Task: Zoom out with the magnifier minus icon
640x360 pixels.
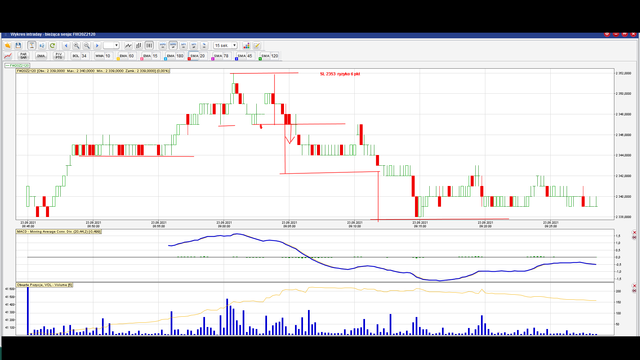Action: [x=87, y=46]
